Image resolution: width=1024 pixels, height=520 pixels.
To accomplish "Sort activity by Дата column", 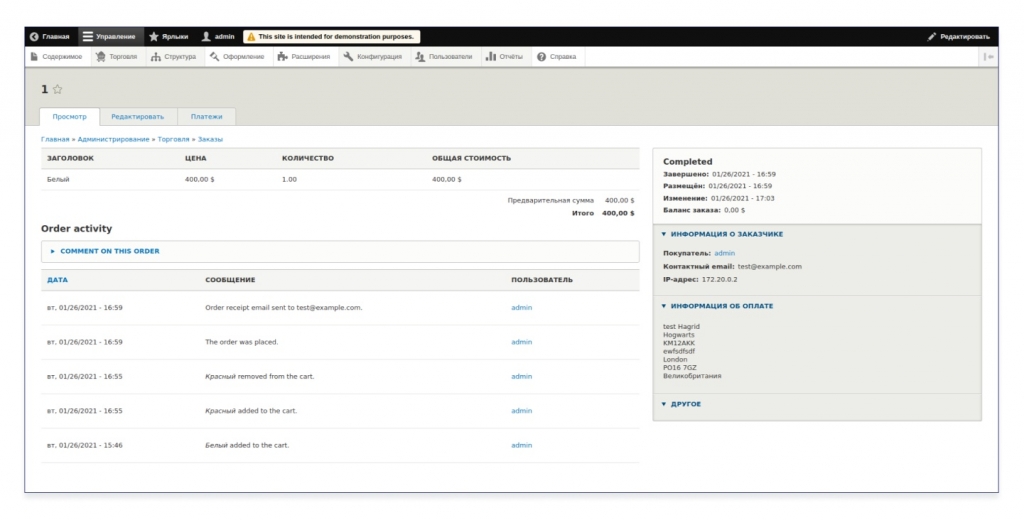I will click(57, 280).
